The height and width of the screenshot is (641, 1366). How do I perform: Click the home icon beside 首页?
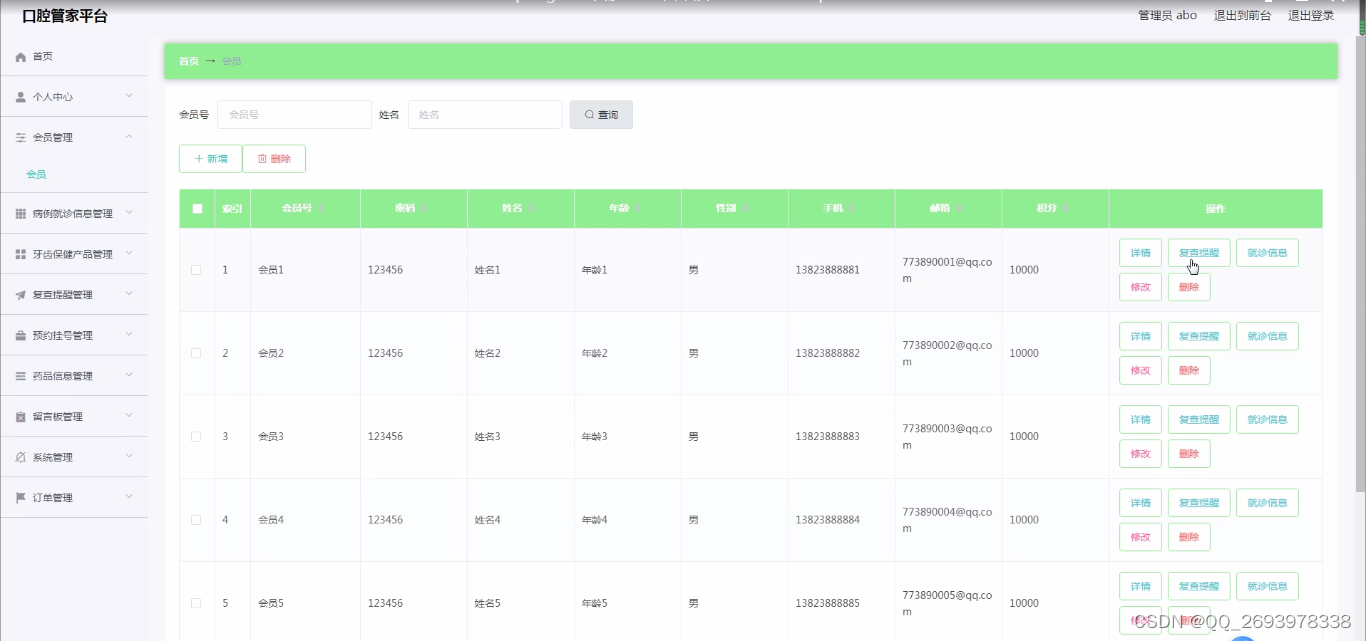click(20, 57)
